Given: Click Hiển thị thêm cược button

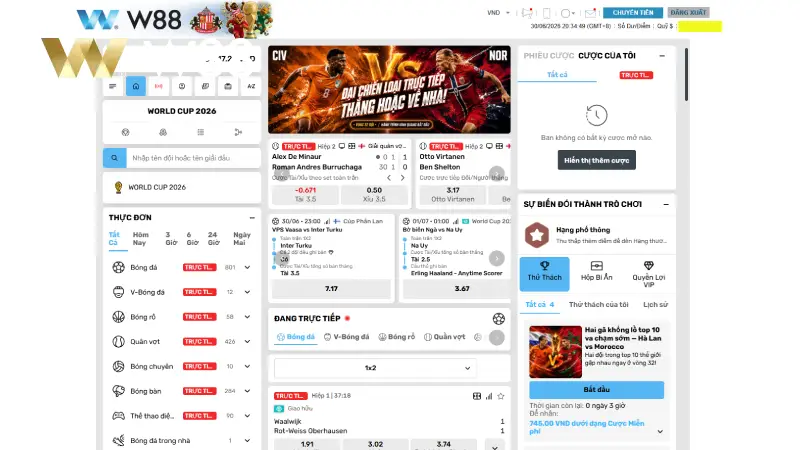Looking at the screenshot, I should click(x=596, y=160).
